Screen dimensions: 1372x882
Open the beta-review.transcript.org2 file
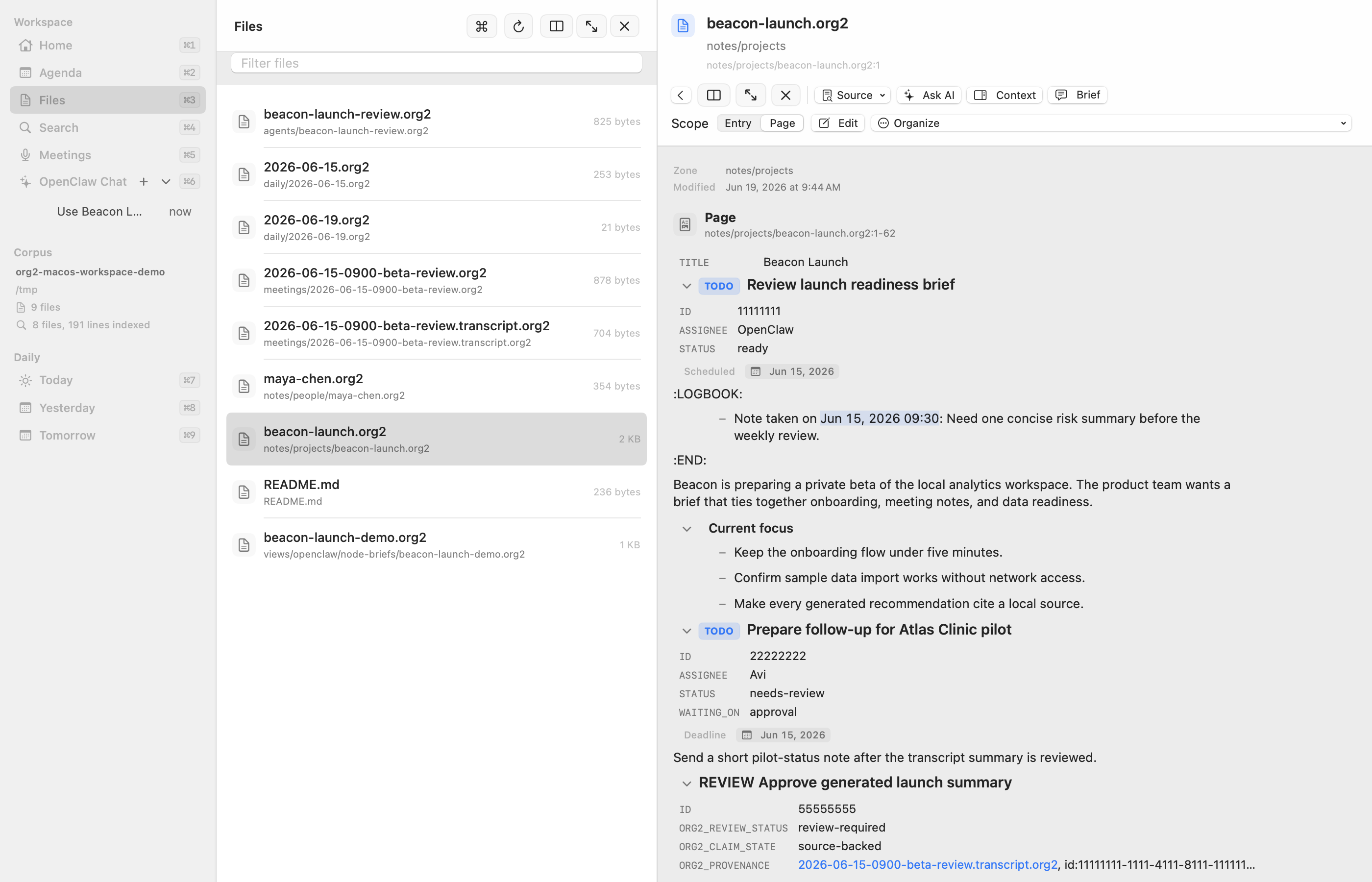click(436, 333)
